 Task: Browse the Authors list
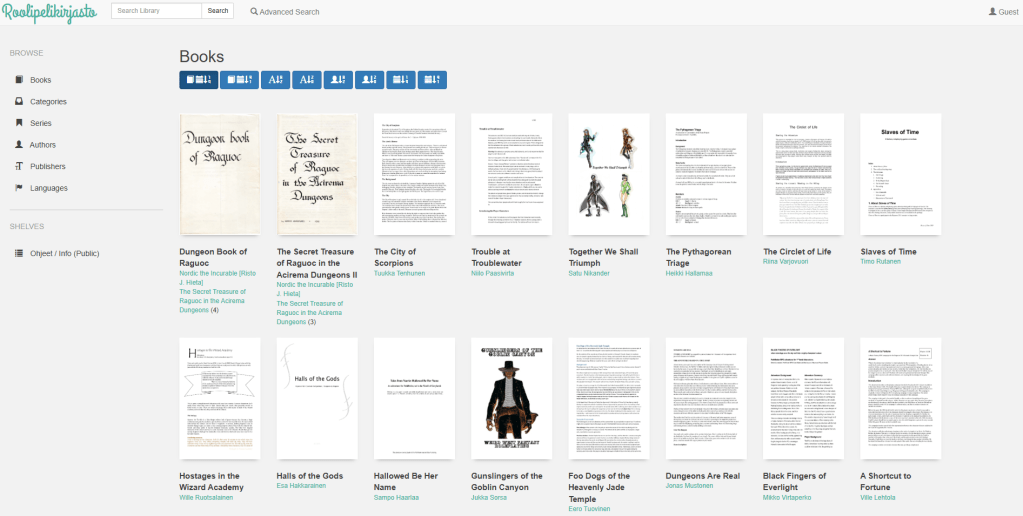pos(43,145)
